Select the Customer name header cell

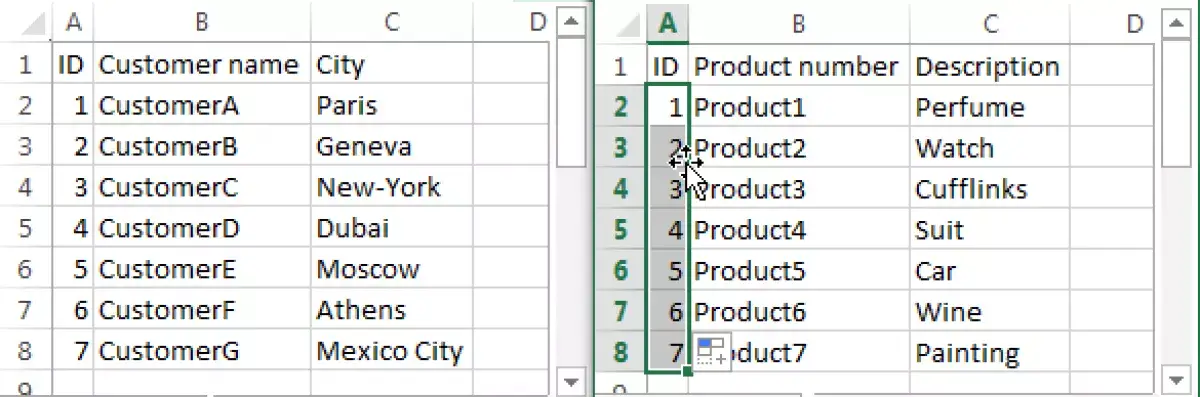[x=202, y=66]
